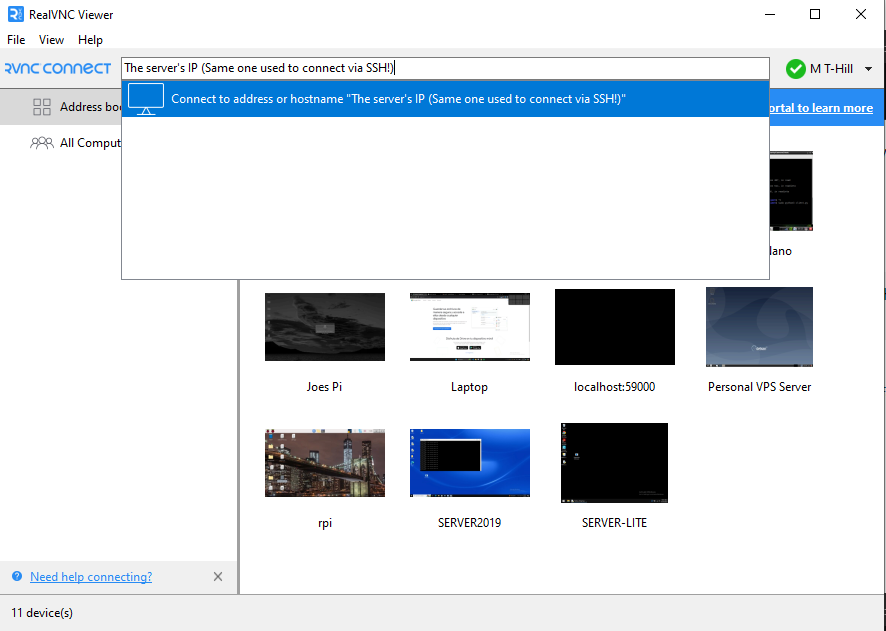This screenshot has width=886, height=631.
Task: Open the Help menu
Action: (x=90, y=40)
